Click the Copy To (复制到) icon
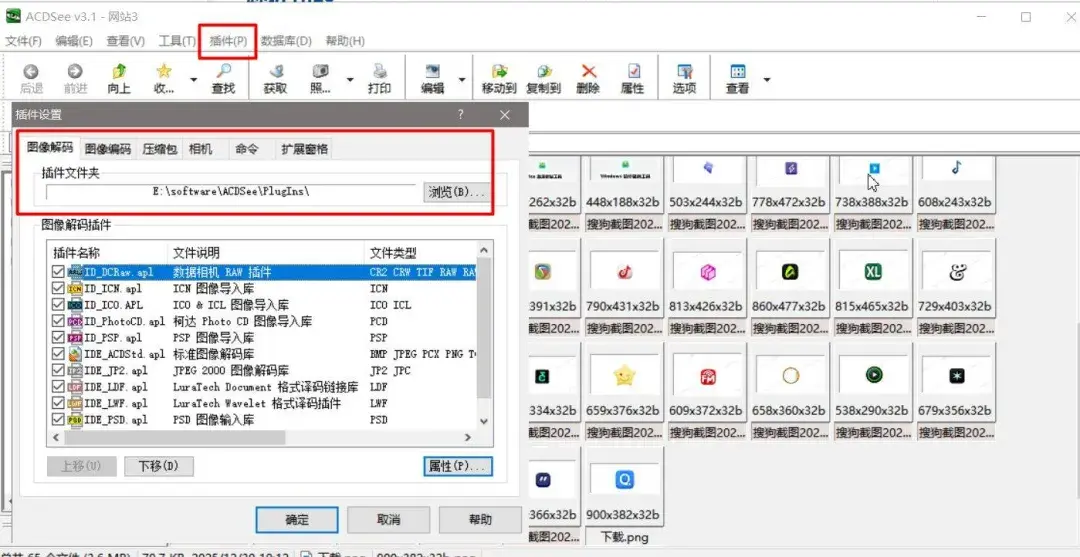Image resolution: width=1080 pixels, height=557 pixels. (x=544, y=72)
